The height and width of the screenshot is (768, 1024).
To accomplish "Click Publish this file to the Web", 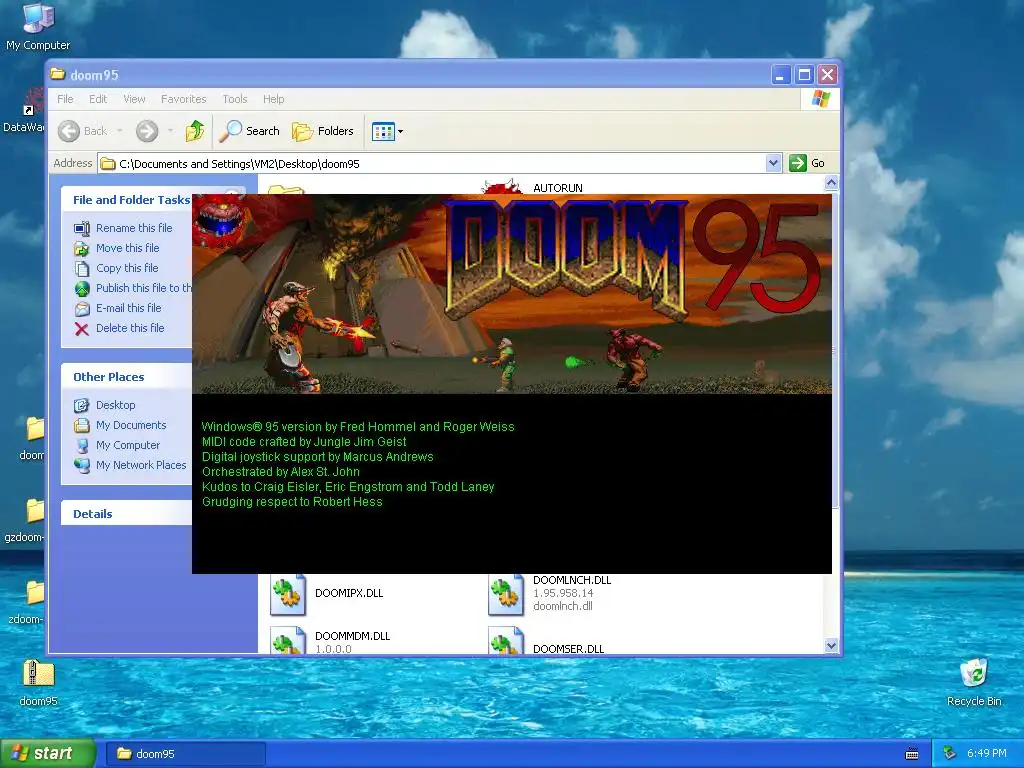I will 144,288.
